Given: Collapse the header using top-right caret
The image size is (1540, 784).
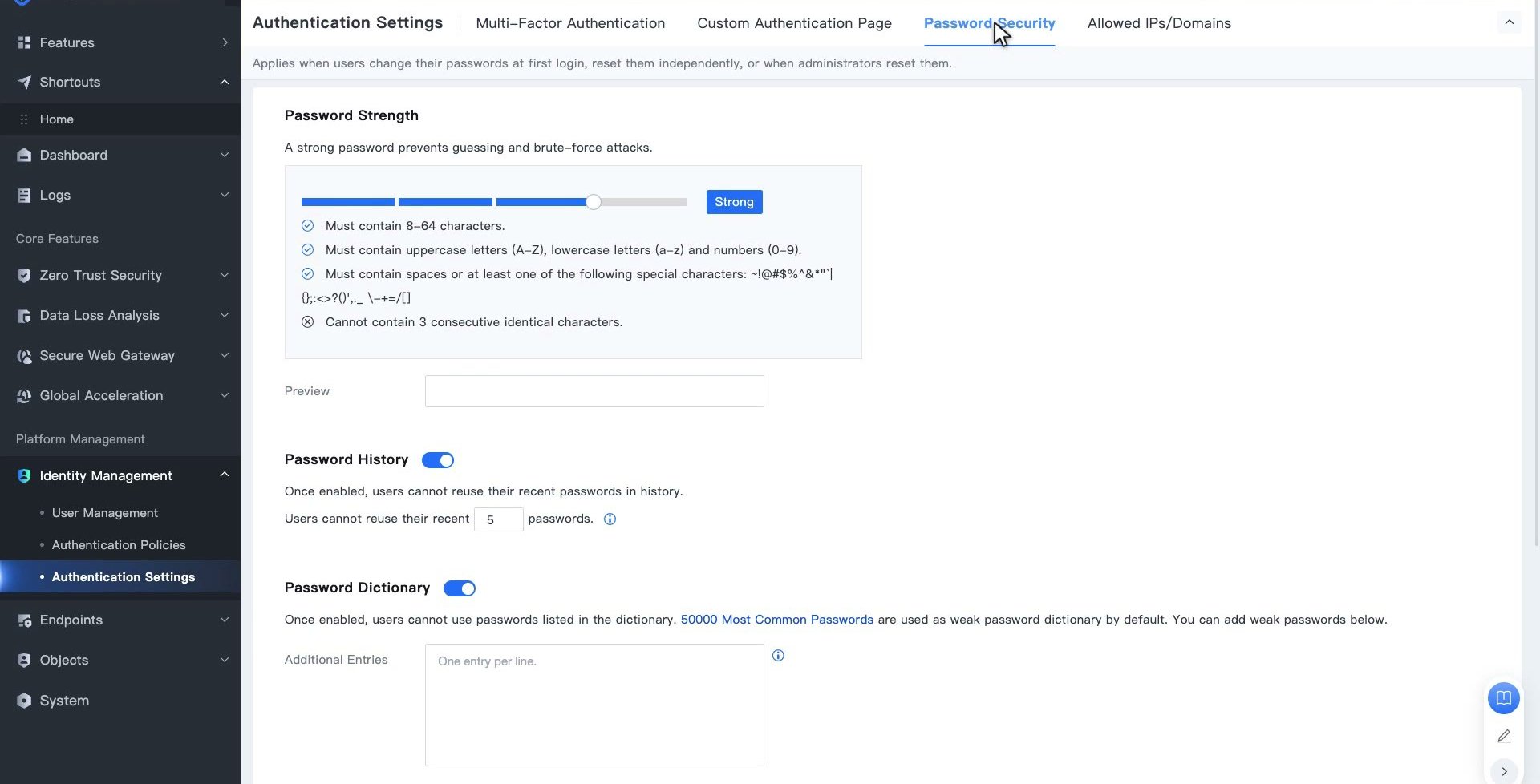Looking at the screenshot, I should click(x=1509, y=22).
